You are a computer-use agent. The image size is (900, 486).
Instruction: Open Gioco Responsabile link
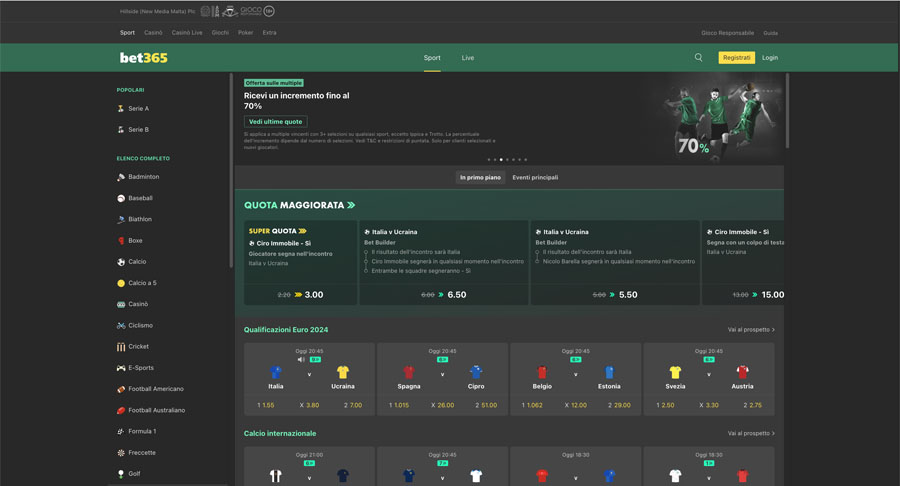(728, 33)
